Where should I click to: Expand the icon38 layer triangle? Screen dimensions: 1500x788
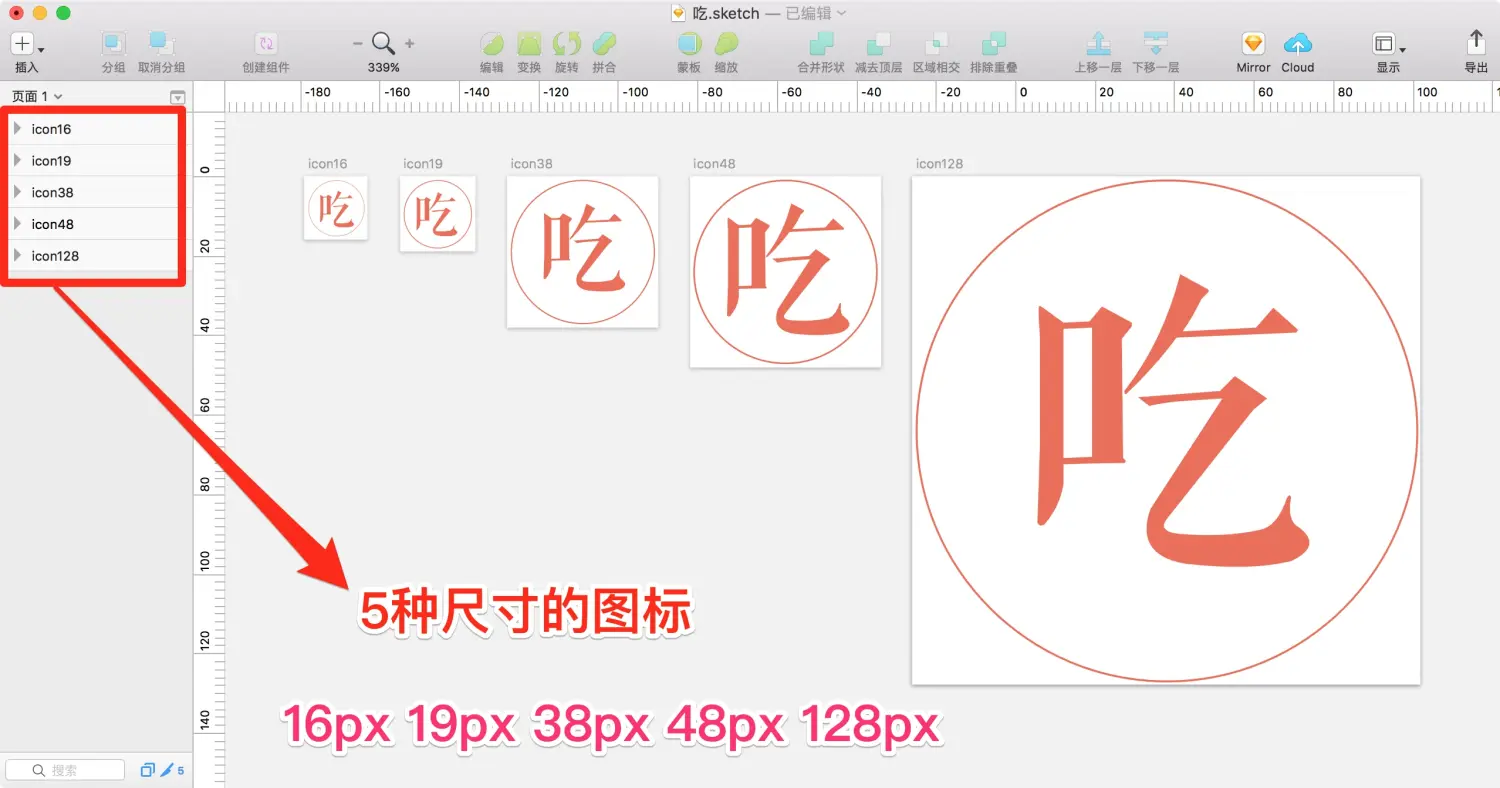(17, 192)
